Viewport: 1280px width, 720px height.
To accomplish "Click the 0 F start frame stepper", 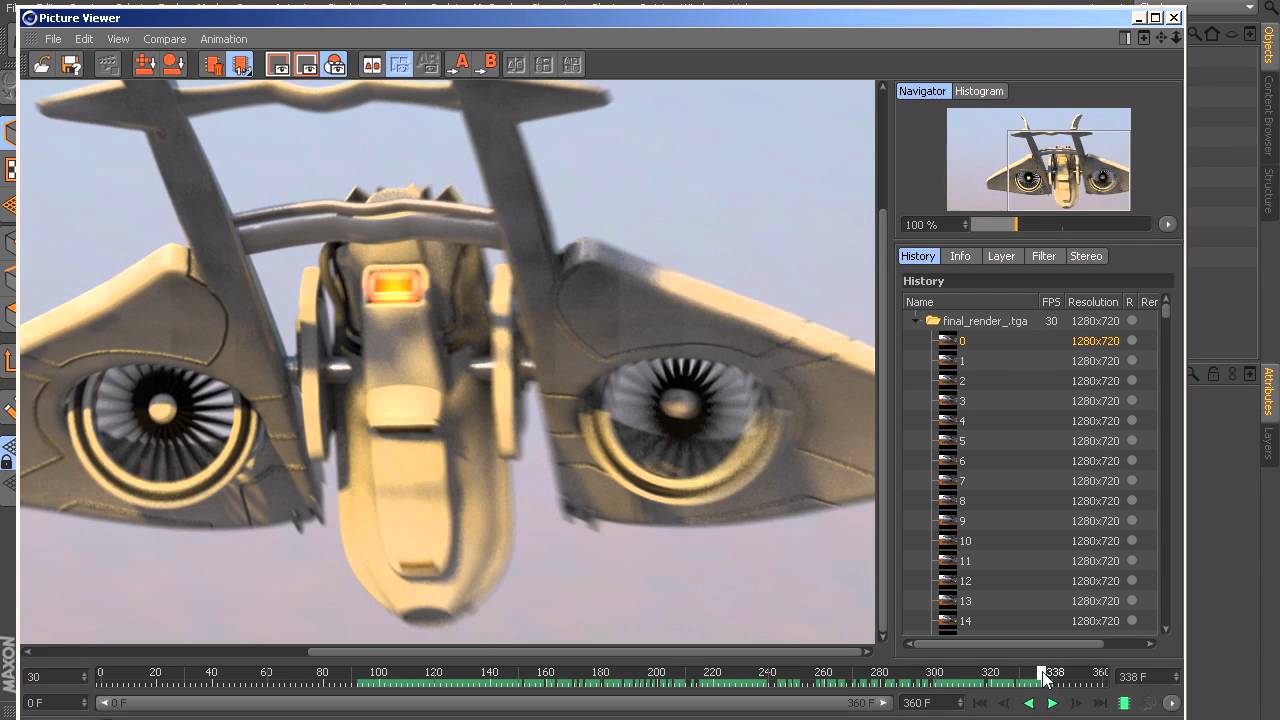I will coord(84,703).
